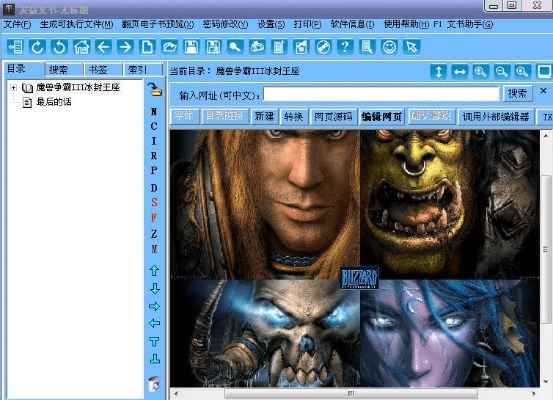Click the cyan right arrow in sidebar strip
553x400 pixels.
154,306
